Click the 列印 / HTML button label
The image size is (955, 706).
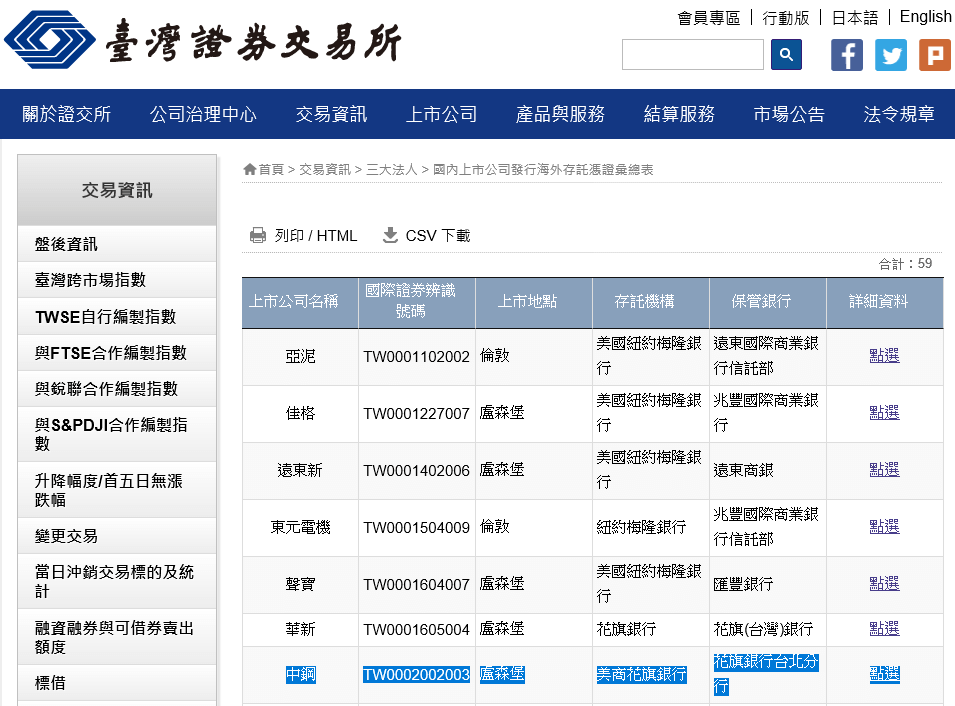(x=315, y=236)
